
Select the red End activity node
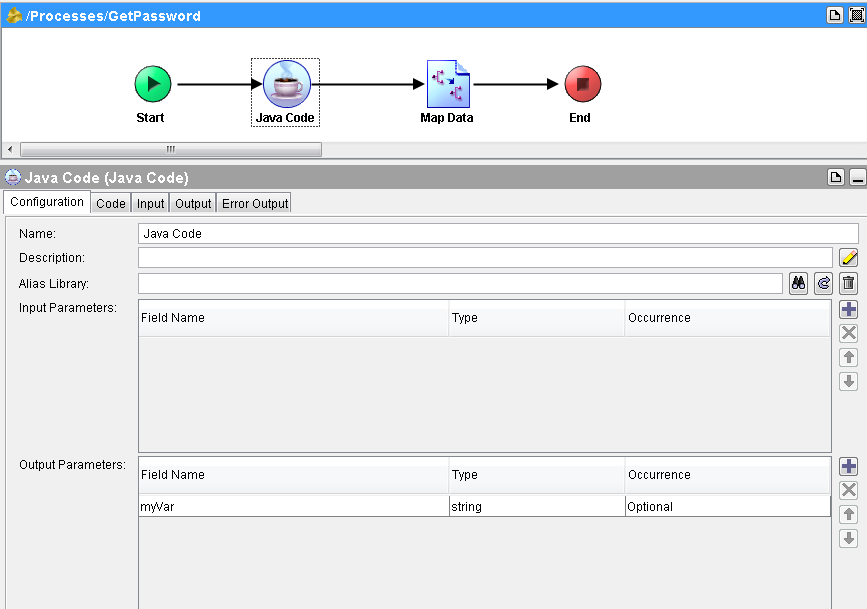click(x=582, y=84)
